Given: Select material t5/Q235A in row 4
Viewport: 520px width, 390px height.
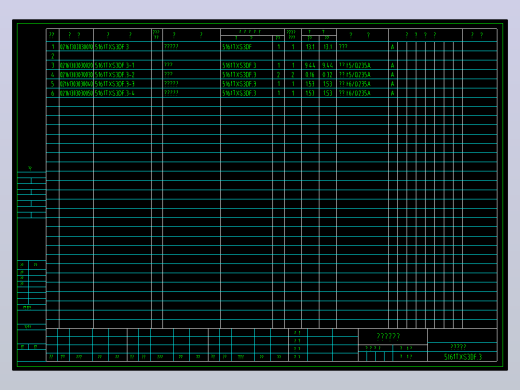Looking at the screenshot, I should pyautogui.click(x=355, y=75).
